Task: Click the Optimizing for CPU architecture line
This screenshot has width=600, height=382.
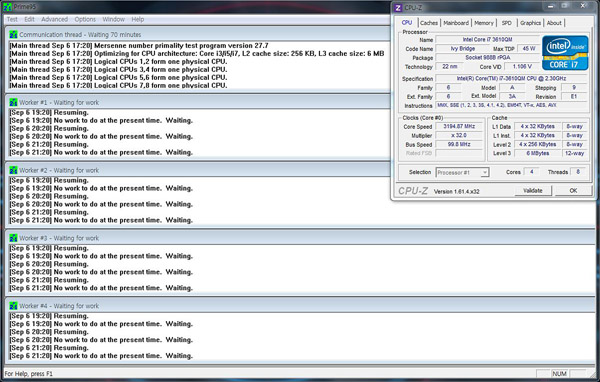Action: 197,54
